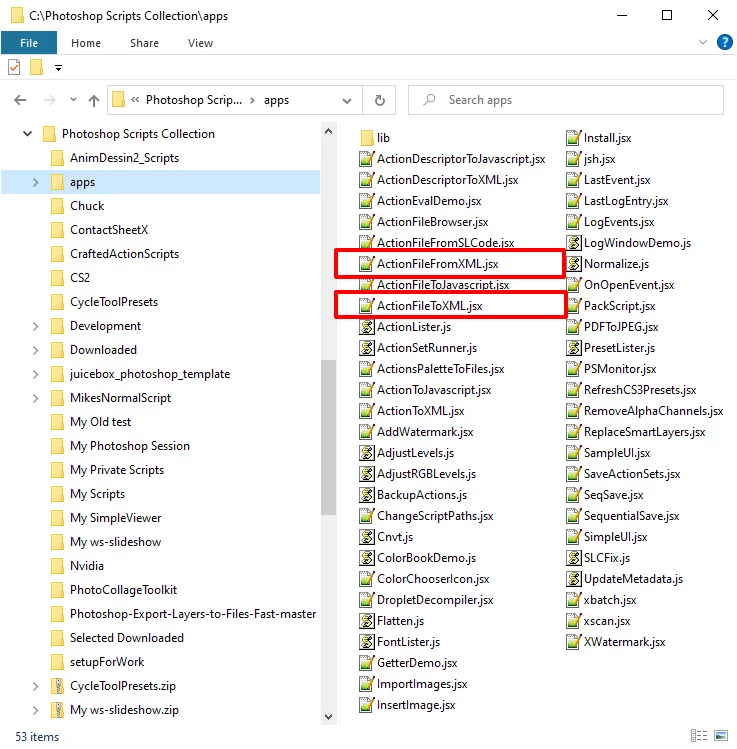
Task: Select AdjustLevels.js script icon
Action: click(x=366, y=453)
